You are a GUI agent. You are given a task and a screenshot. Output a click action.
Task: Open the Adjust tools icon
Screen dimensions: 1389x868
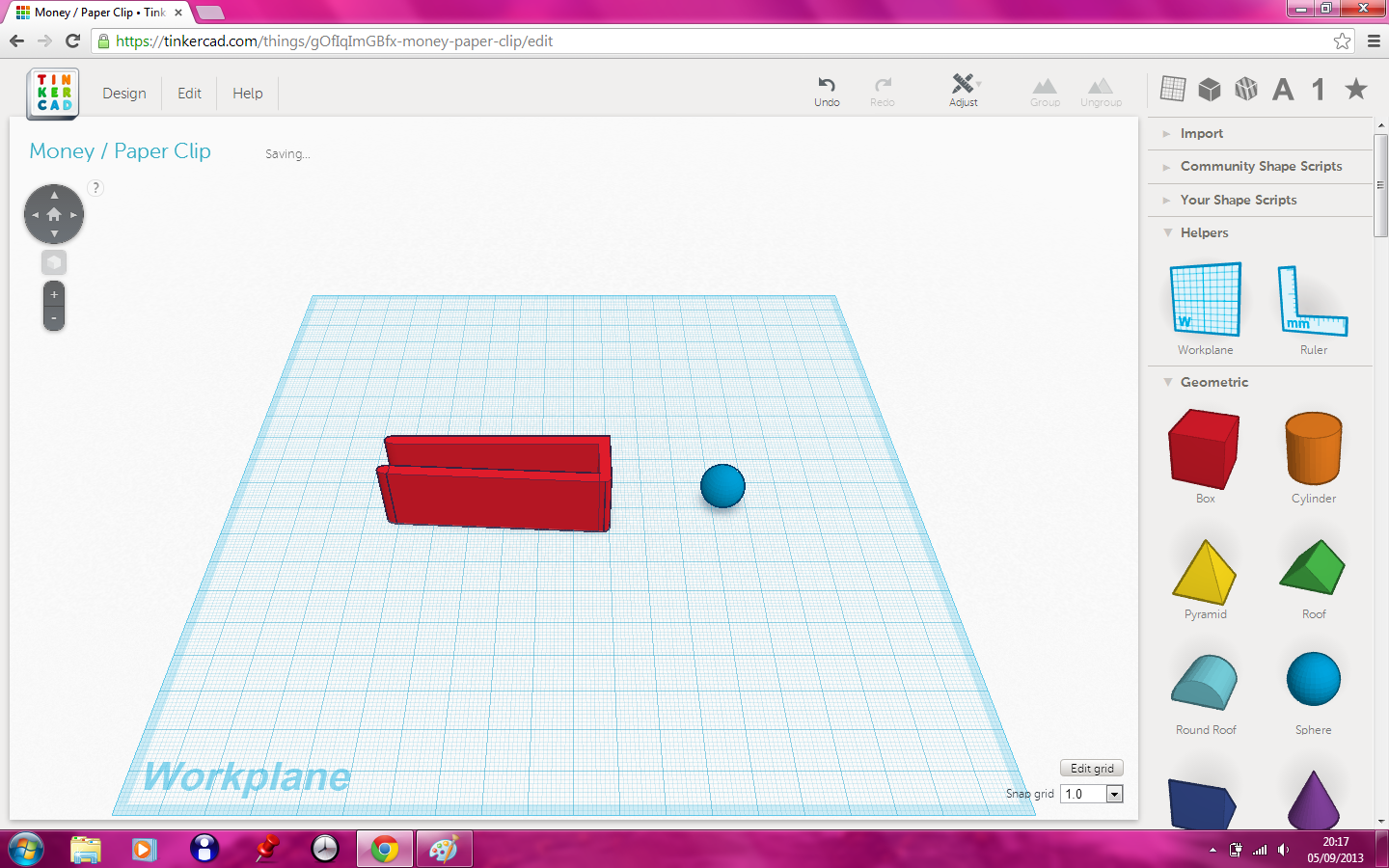click(965, 84)
